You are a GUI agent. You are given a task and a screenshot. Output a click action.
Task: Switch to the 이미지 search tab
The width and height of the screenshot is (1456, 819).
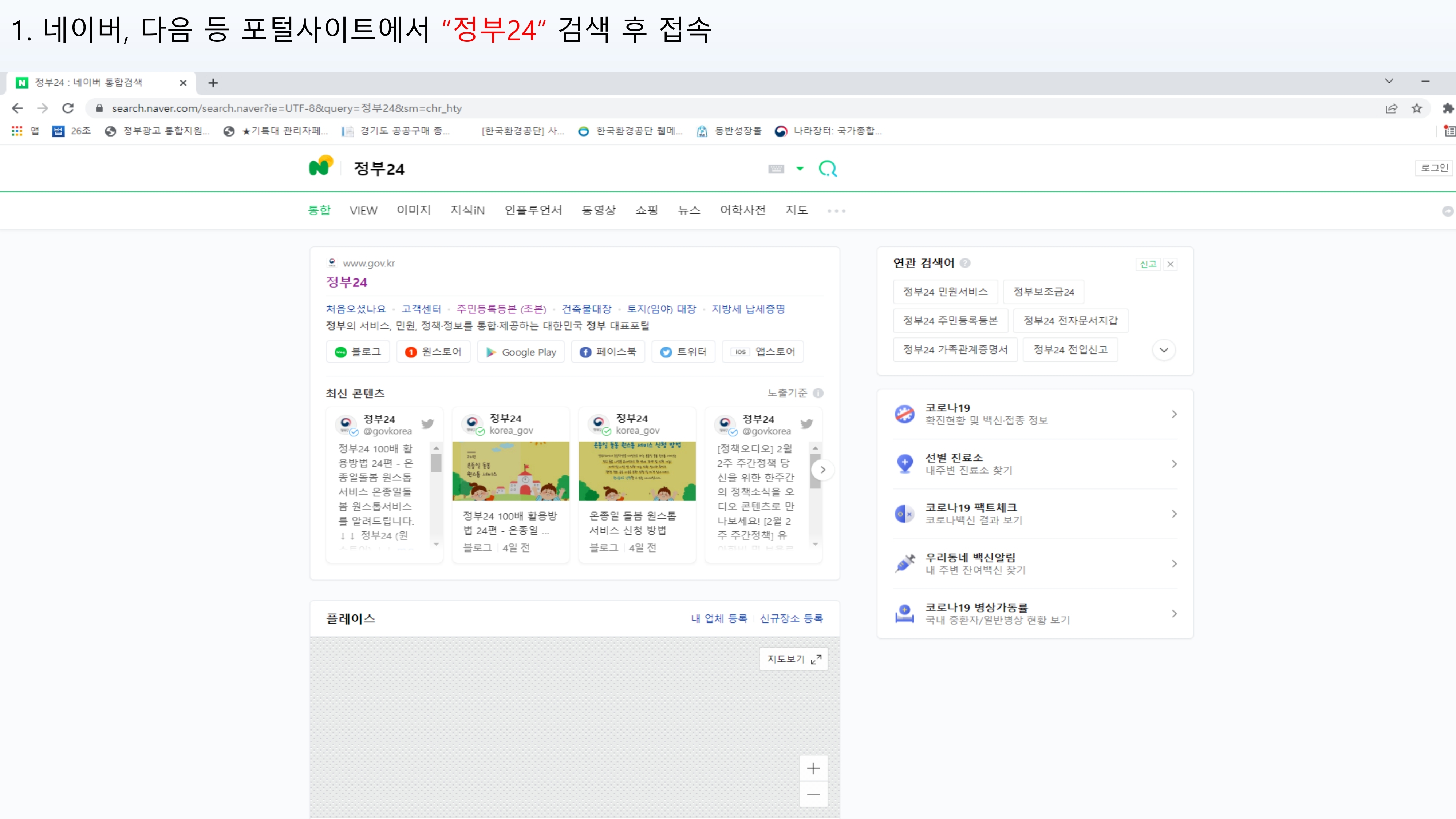tap(413, 210)
